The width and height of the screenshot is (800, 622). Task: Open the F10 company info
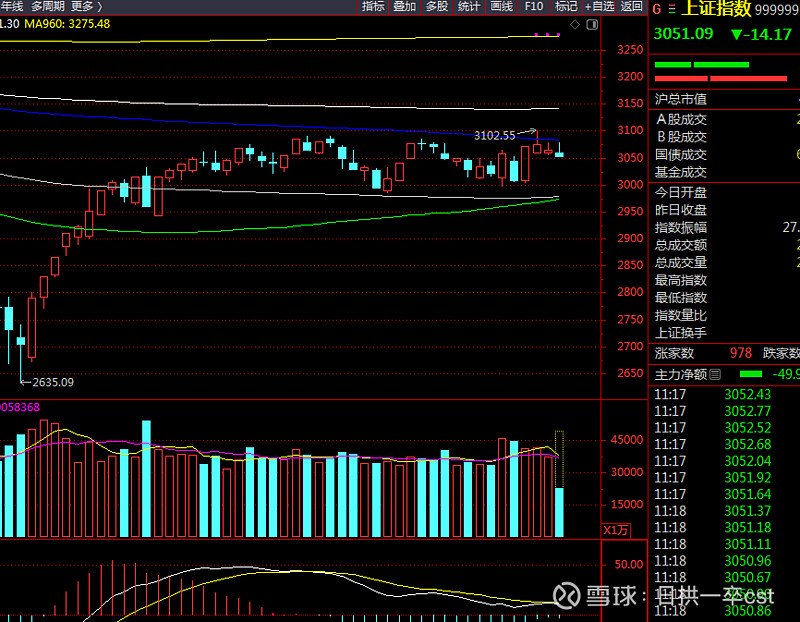pyautogui.click(x=534, y=6)
